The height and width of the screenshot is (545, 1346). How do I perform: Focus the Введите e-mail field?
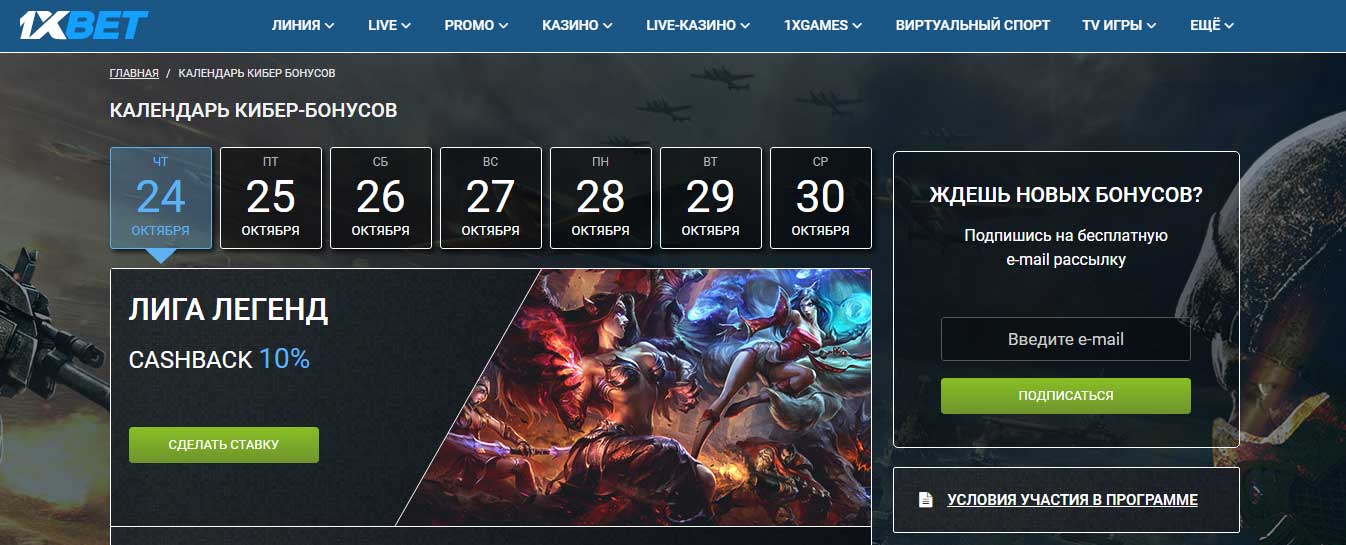pyautogui.click(x=1066, y=340)
